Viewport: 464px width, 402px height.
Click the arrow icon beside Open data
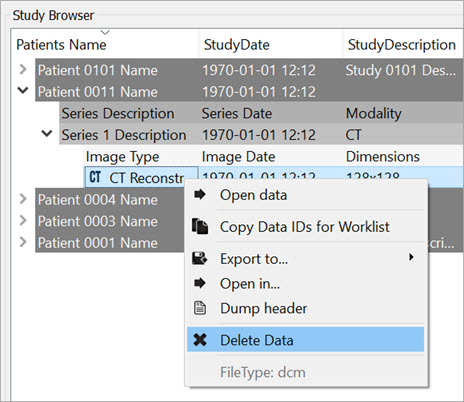tap(200, 194)
